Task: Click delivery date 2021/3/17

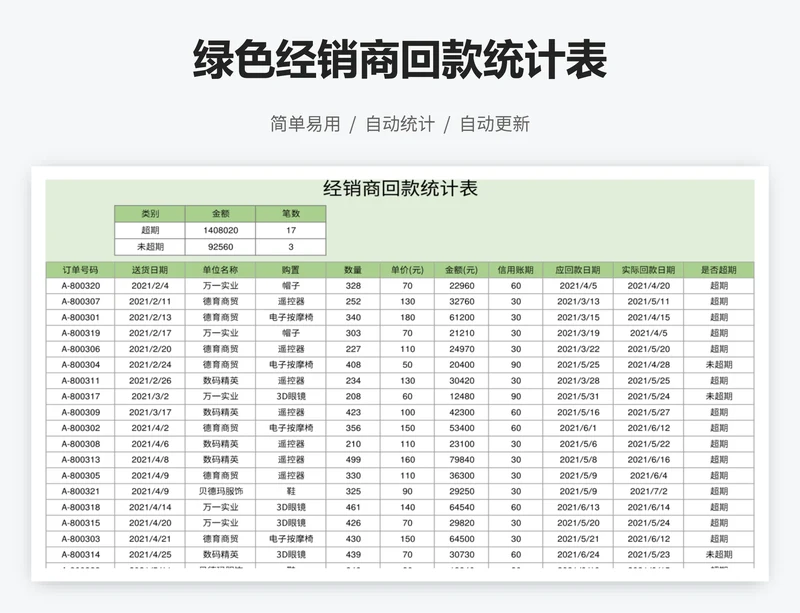Action: [x=150, y=412]
